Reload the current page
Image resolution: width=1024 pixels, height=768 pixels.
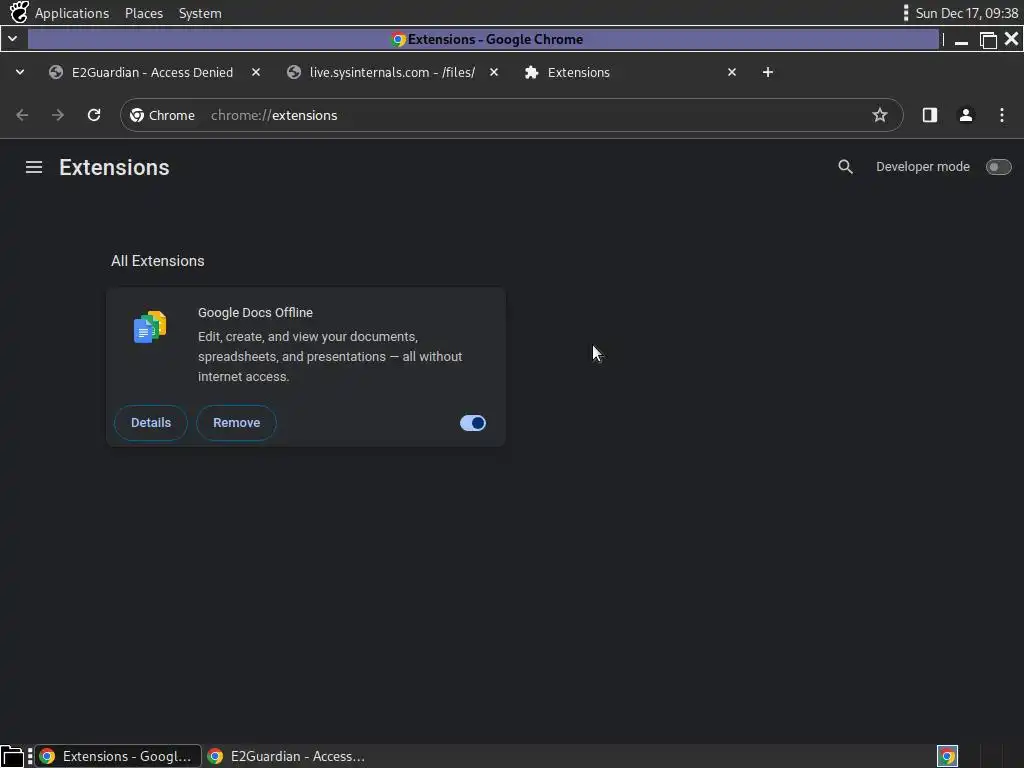point(94,115)
